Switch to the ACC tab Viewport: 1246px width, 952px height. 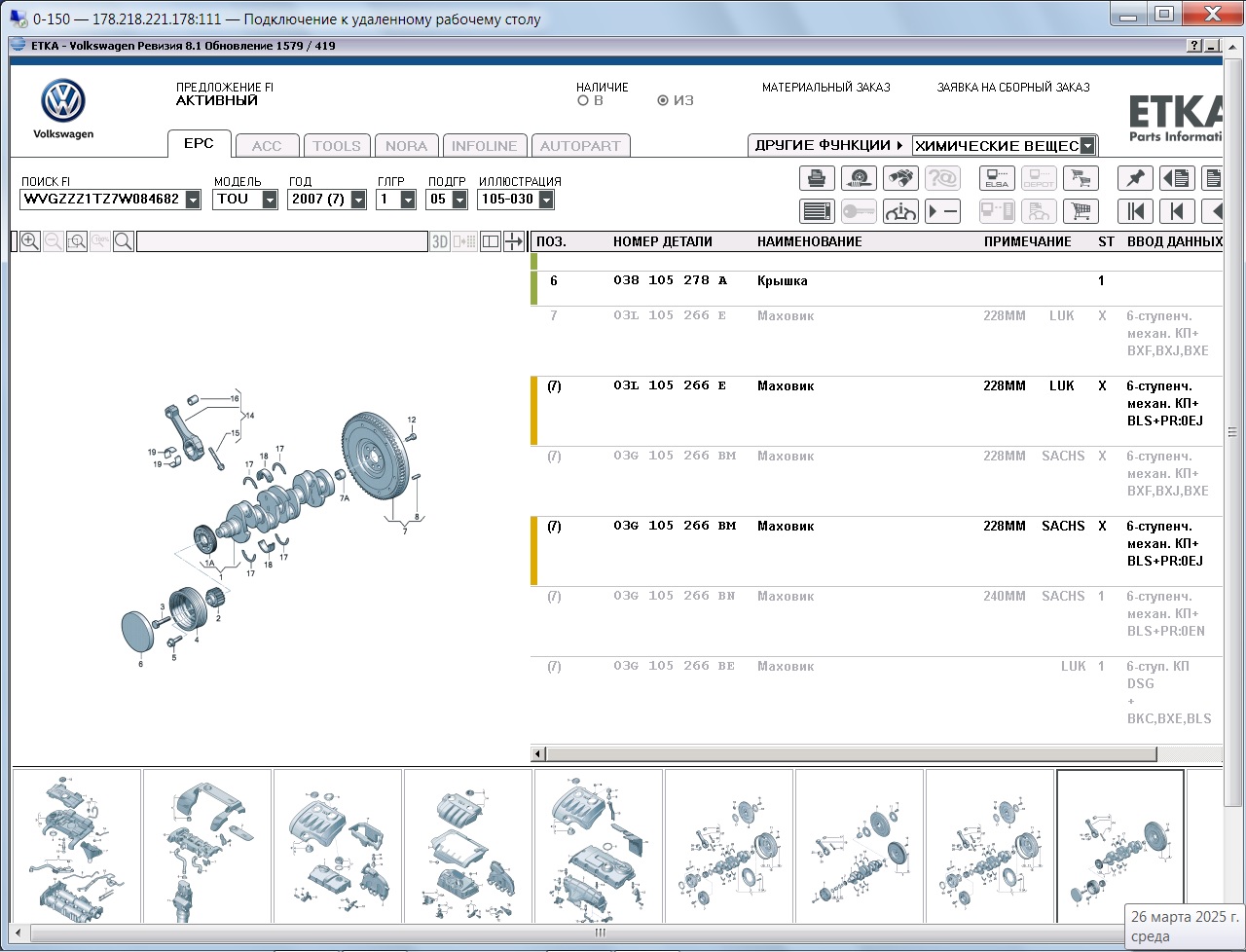267,146
